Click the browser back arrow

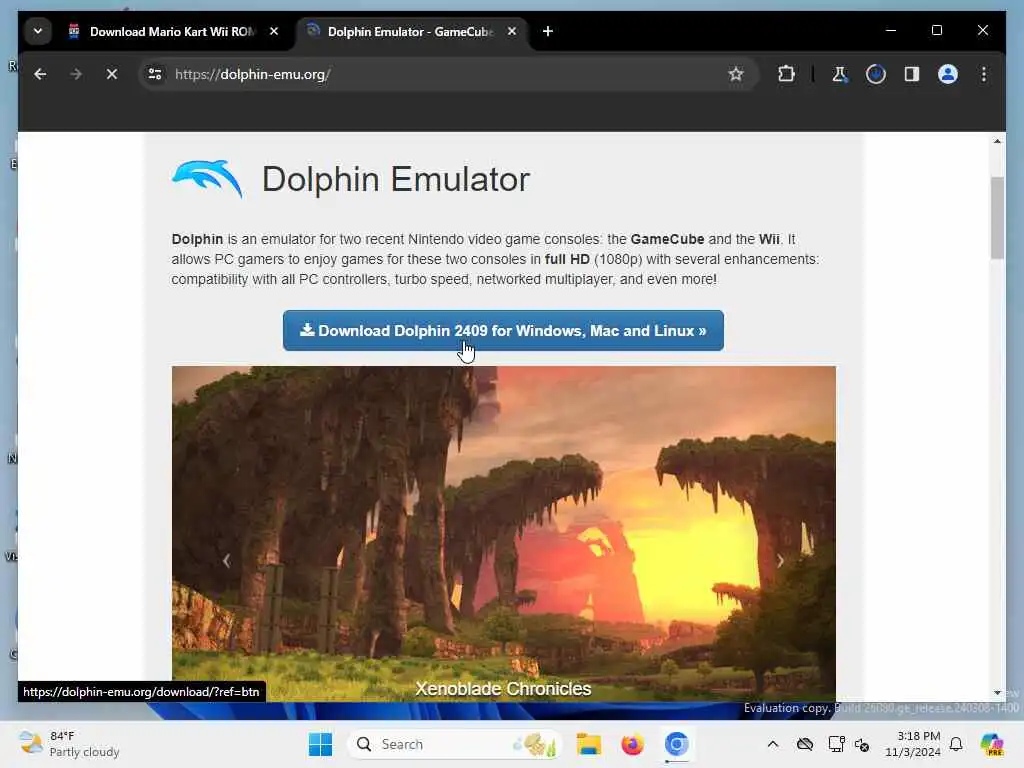click(x=40, y=74)
